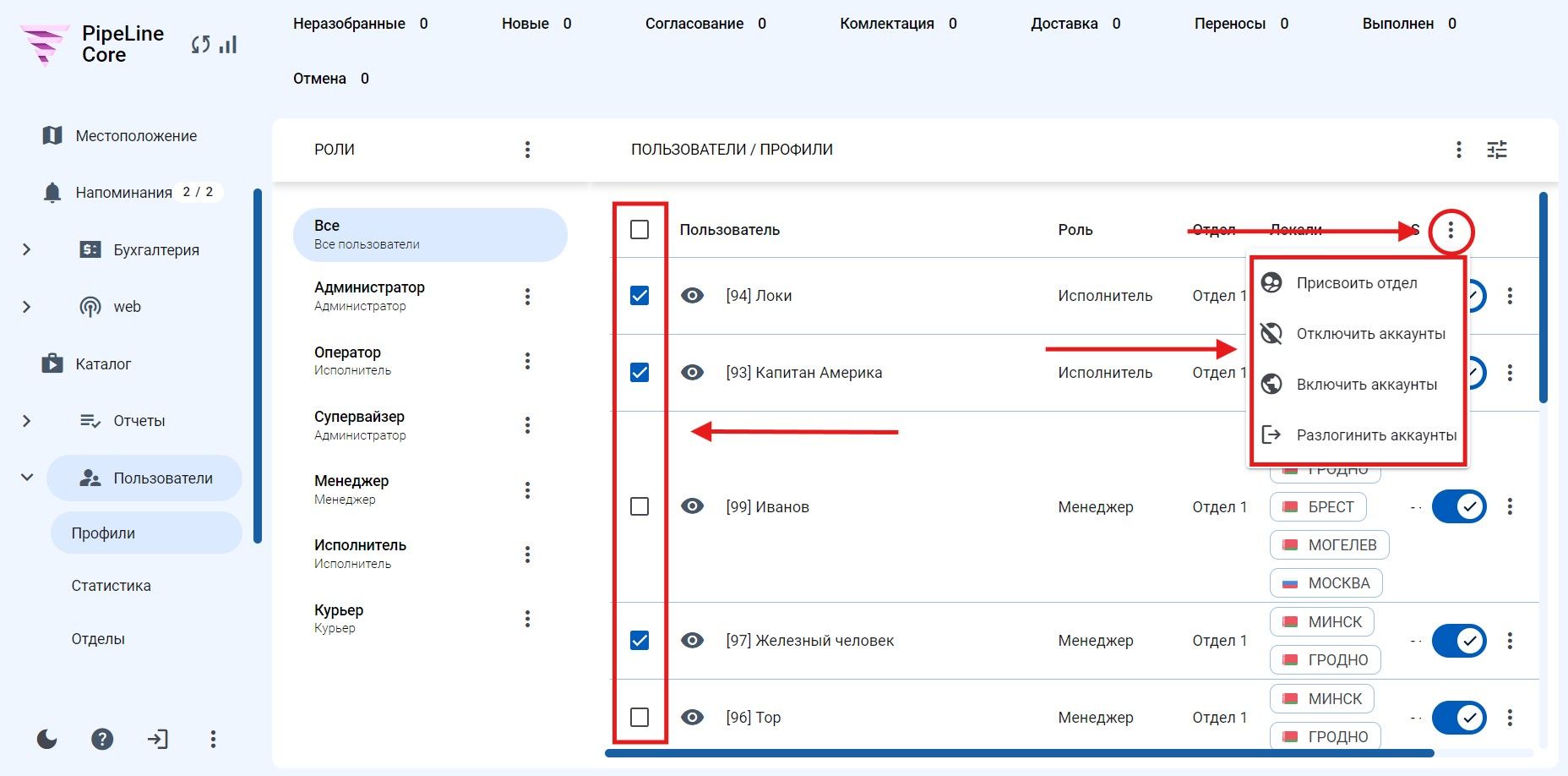Screen dimensions: 1568x776
Task: Select Разлогинить аккаунты menu item
Action: coord(1358,435)
